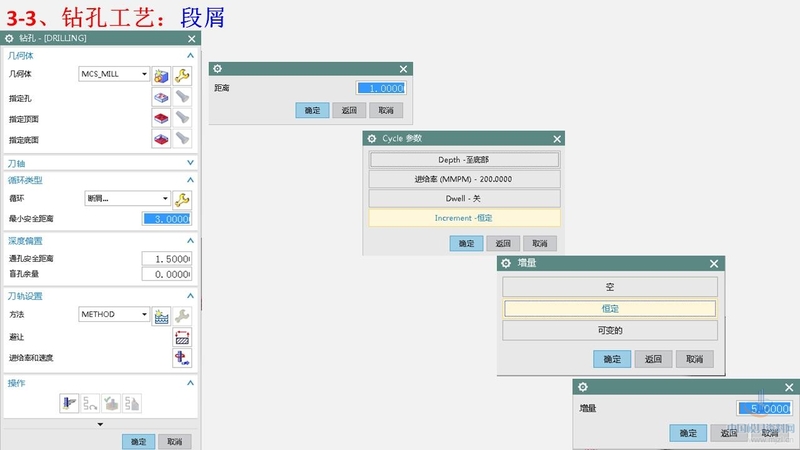Viewport: 800px width, 450px height.
Task: Click the specify holes (指定孔) icon
Action: pos(162,97)
